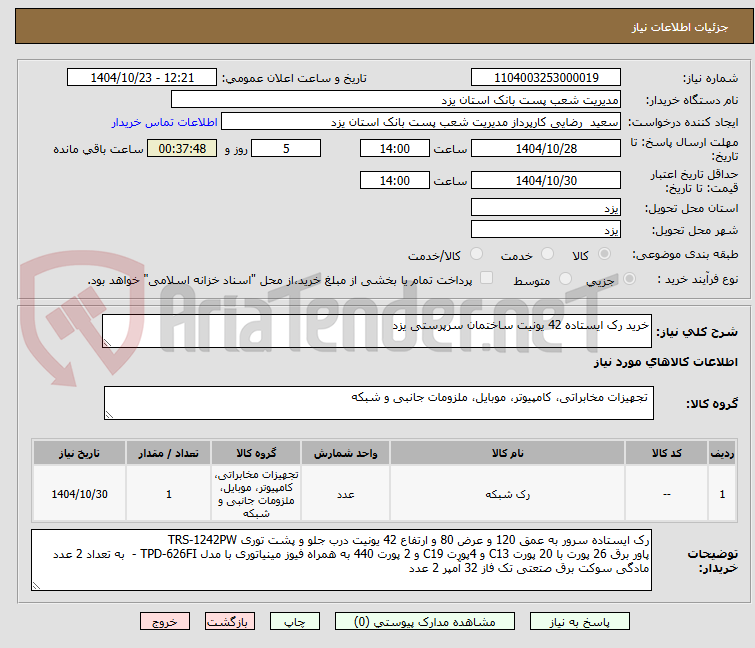Image resolution: width=755 pixels, height=648 pixels.
Task: Open 'مشاهده مدارک پیوستی (0)' attachments
Action: tap(424, 622)
